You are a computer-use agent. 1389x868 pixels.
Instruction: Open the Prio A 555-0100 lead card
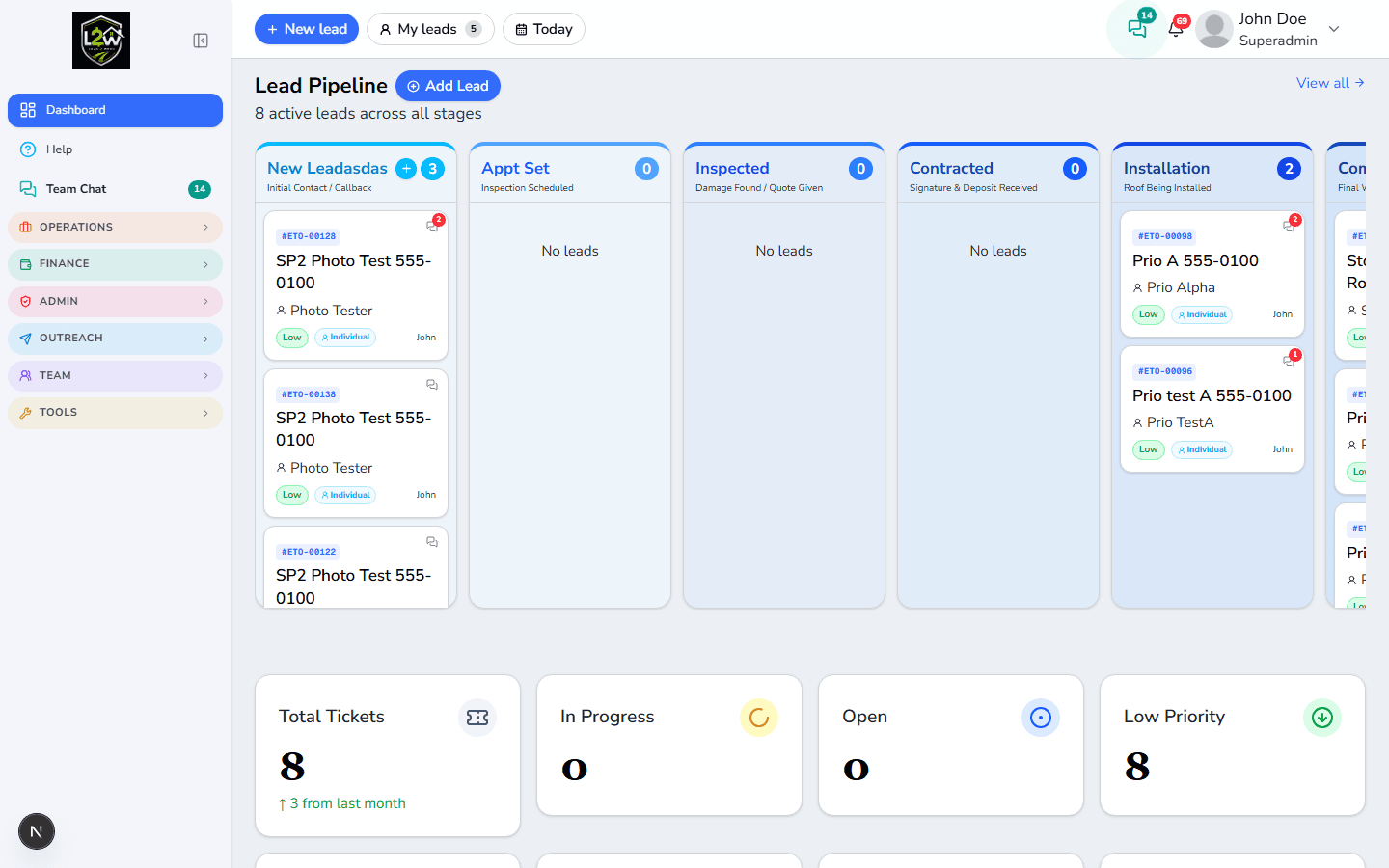pos(1212,274)
